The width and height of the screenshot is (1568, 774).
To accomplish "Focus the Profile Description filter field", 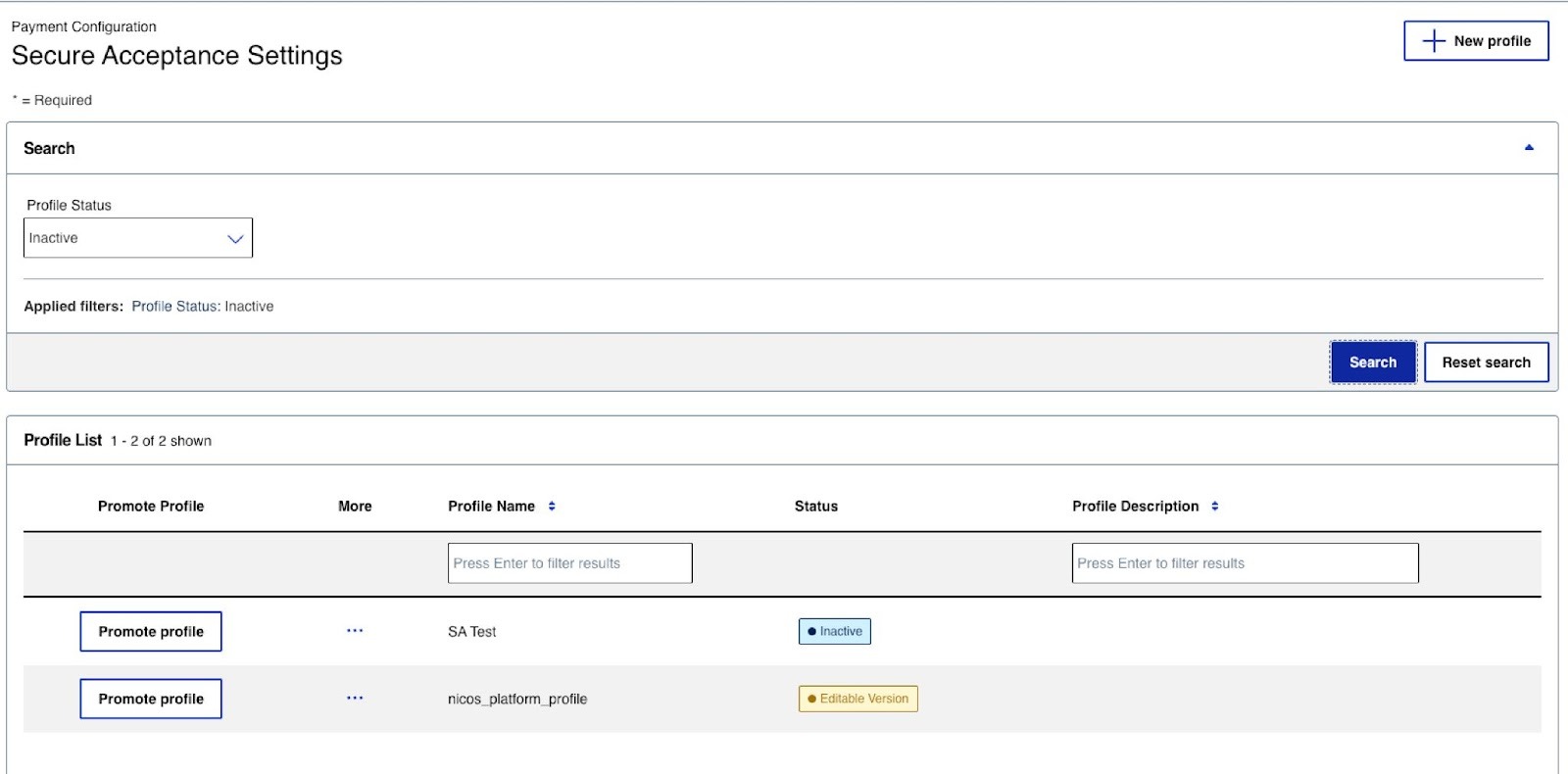I will coord(1245,563).
